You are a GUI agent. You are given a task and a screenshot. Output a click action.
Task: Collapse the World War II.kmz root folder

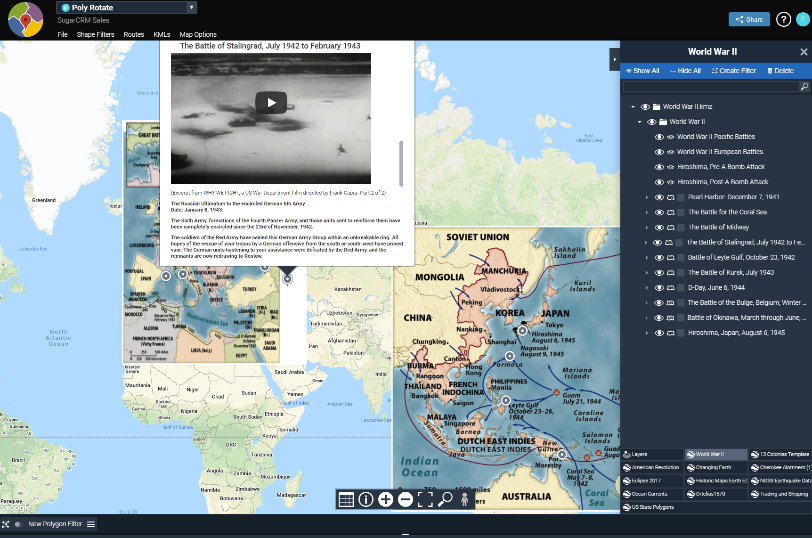click(x=632, y=107)
